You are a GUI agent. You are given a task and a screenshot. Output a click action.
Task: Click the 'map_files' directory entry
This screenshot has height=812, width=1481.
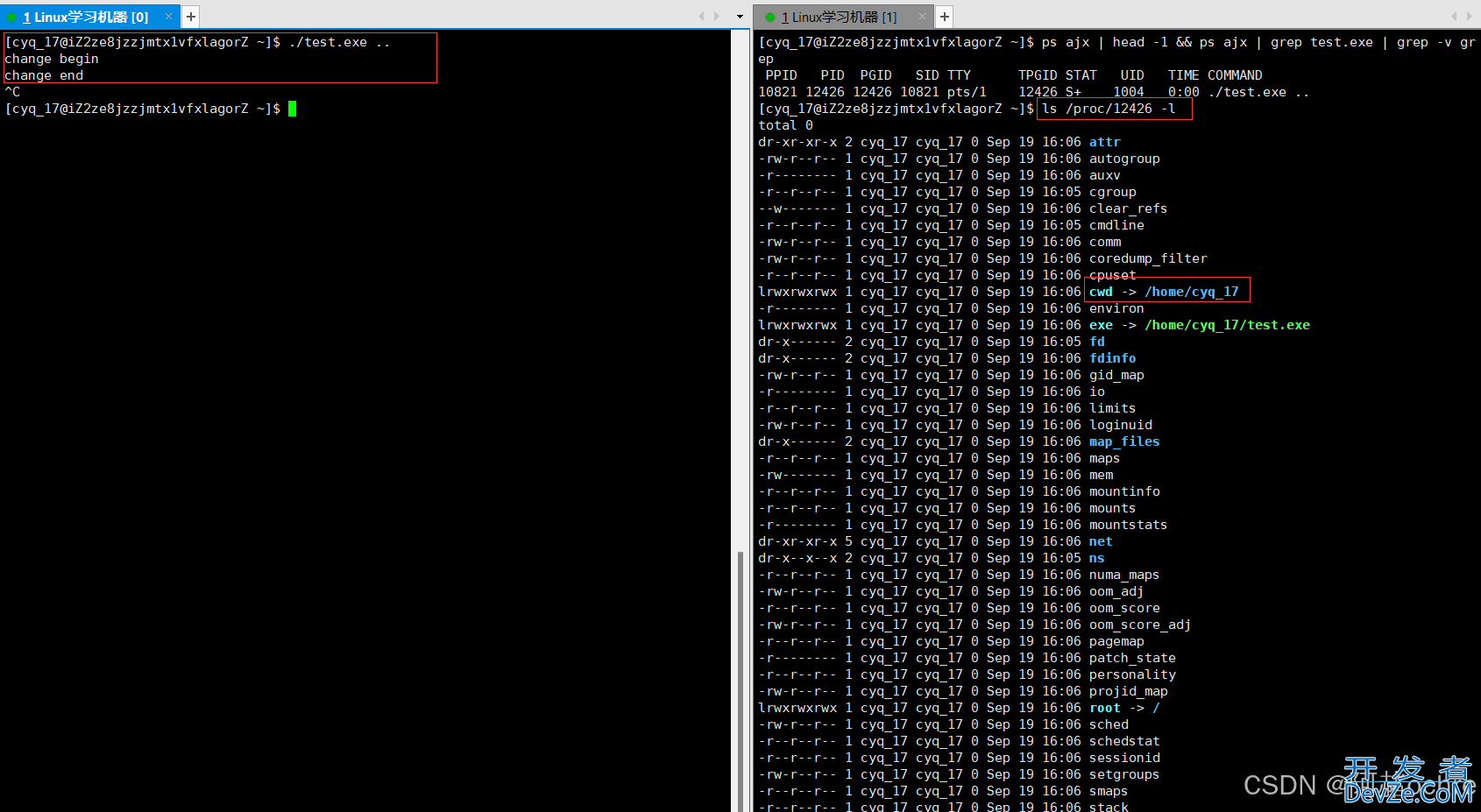[x=1124, y=441]
